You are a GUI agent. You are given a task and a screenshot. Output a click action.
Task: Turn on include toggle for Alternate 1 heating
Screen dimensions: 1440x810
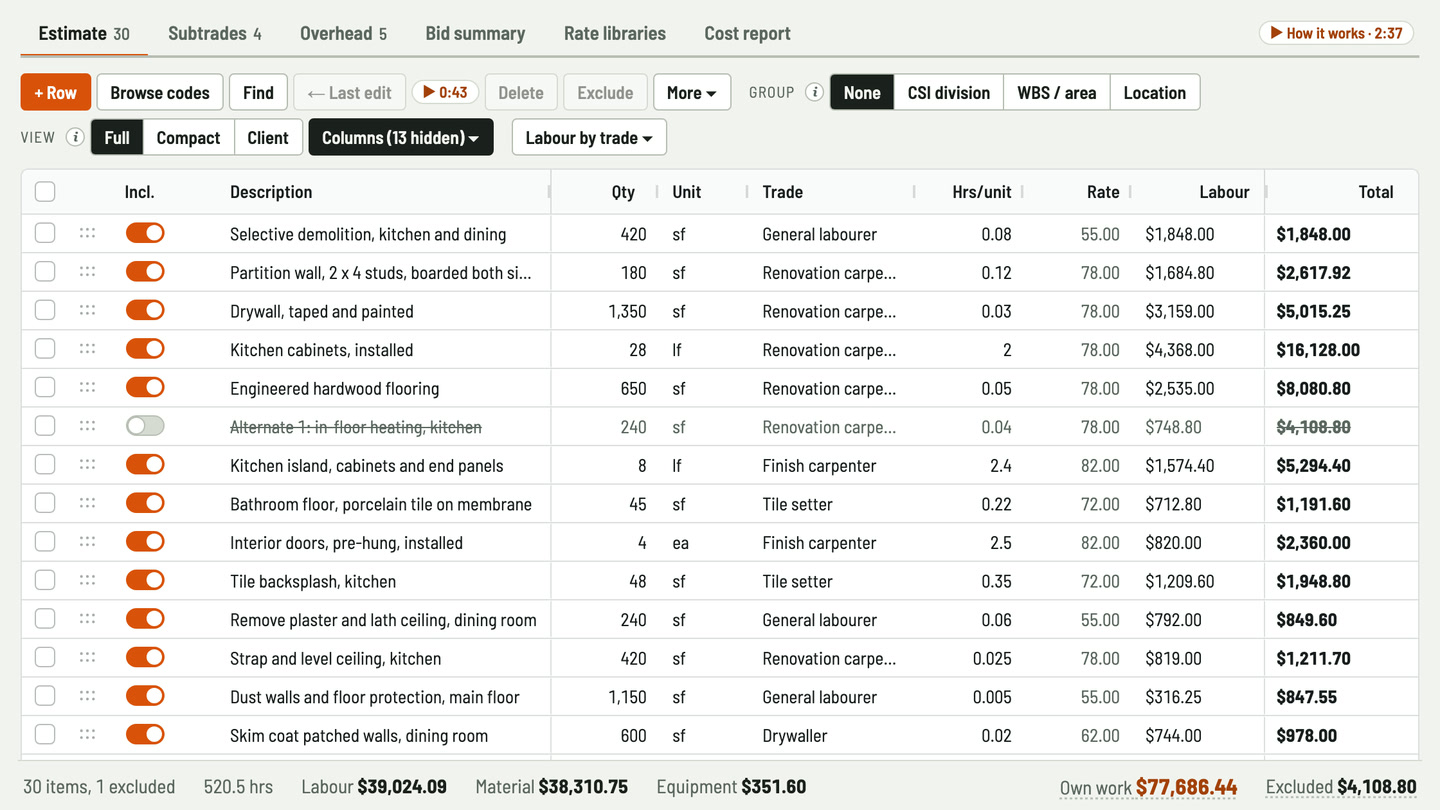click(145, 426)
